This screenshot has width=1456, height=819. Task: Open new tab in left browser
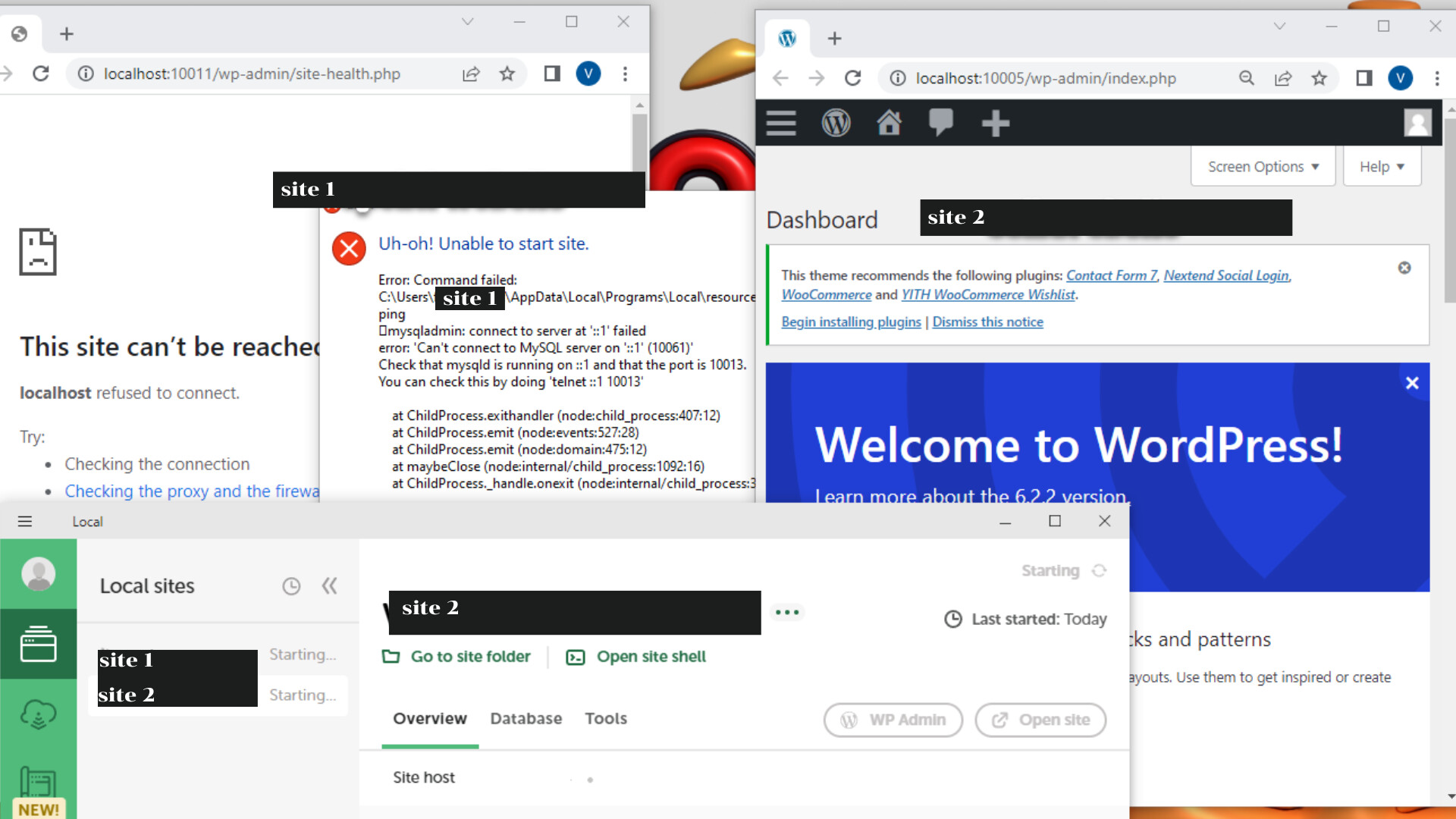tap(67, 34)
